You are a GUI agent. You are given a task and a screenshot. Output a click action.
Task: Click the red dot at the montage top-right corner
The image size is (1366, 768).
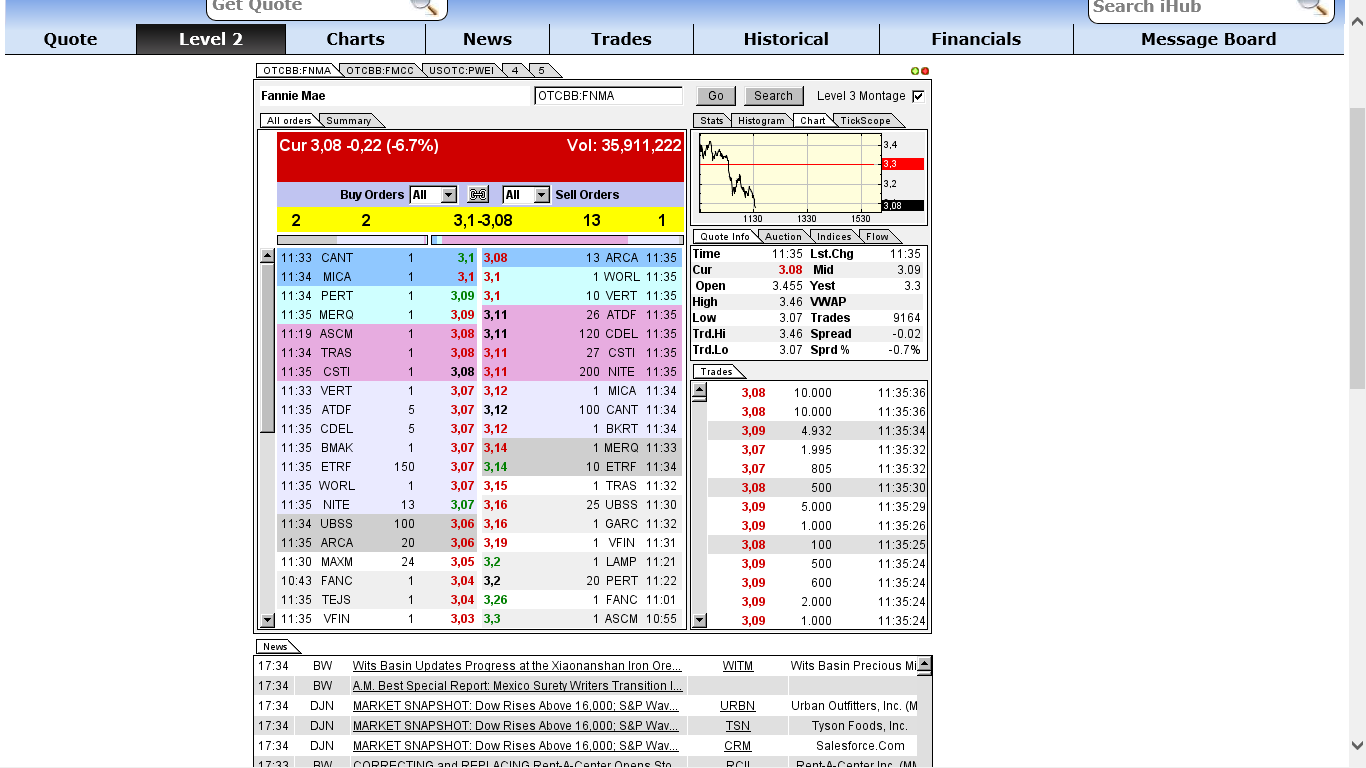(924, 70)
